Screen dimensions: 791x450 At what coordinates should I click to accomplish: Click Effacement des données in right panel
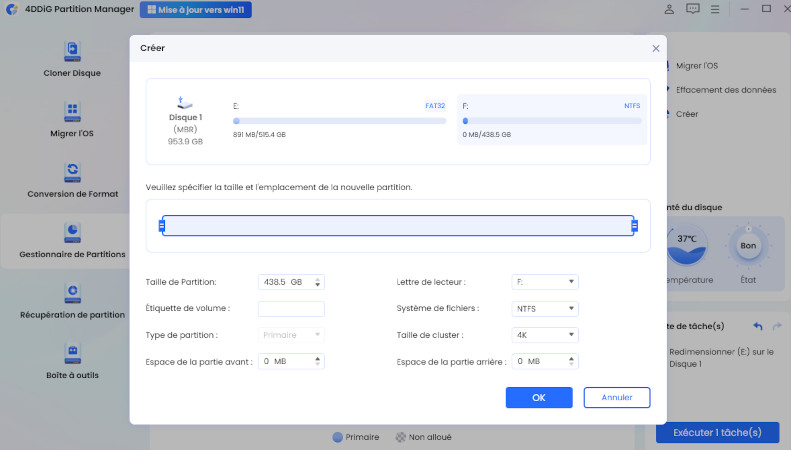pyautogui.click(x=726, y=90)
